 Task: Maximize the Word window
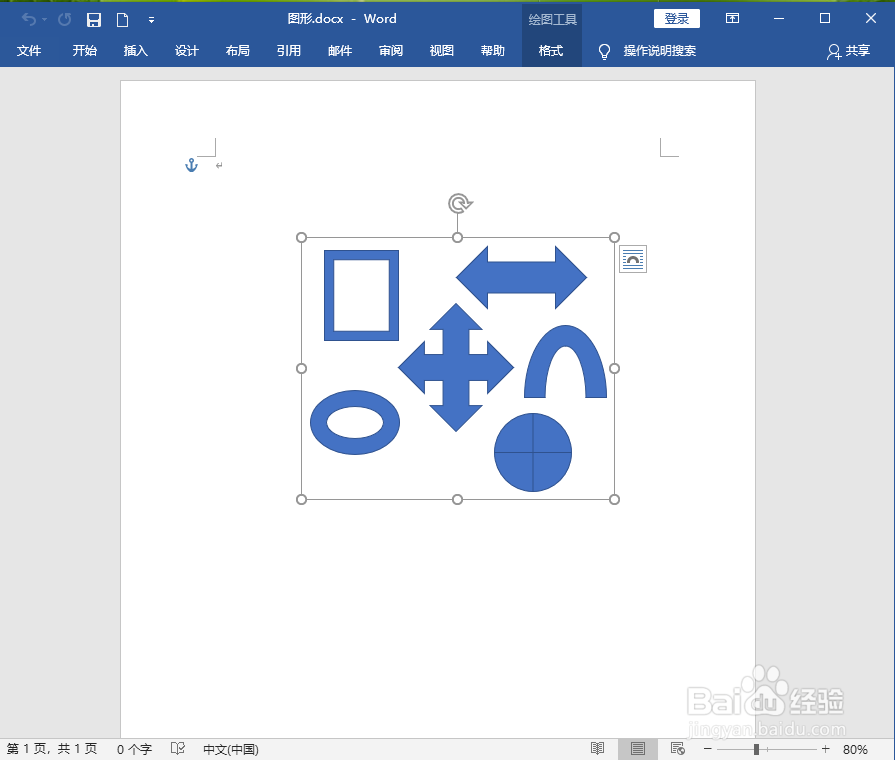(825, 19)
